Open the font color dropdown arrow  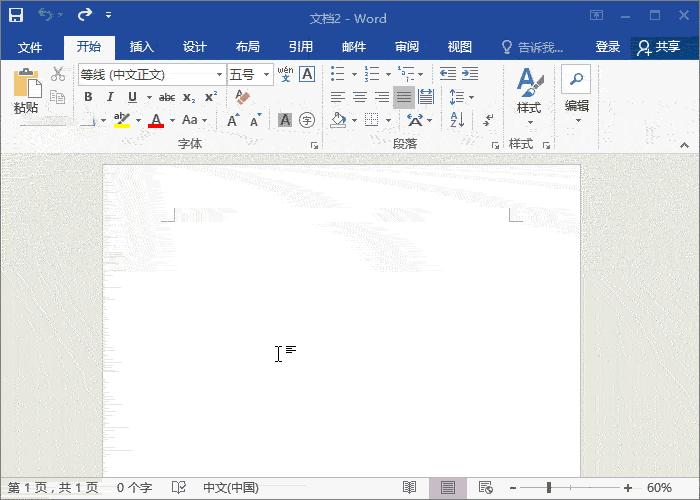(172, 121)
